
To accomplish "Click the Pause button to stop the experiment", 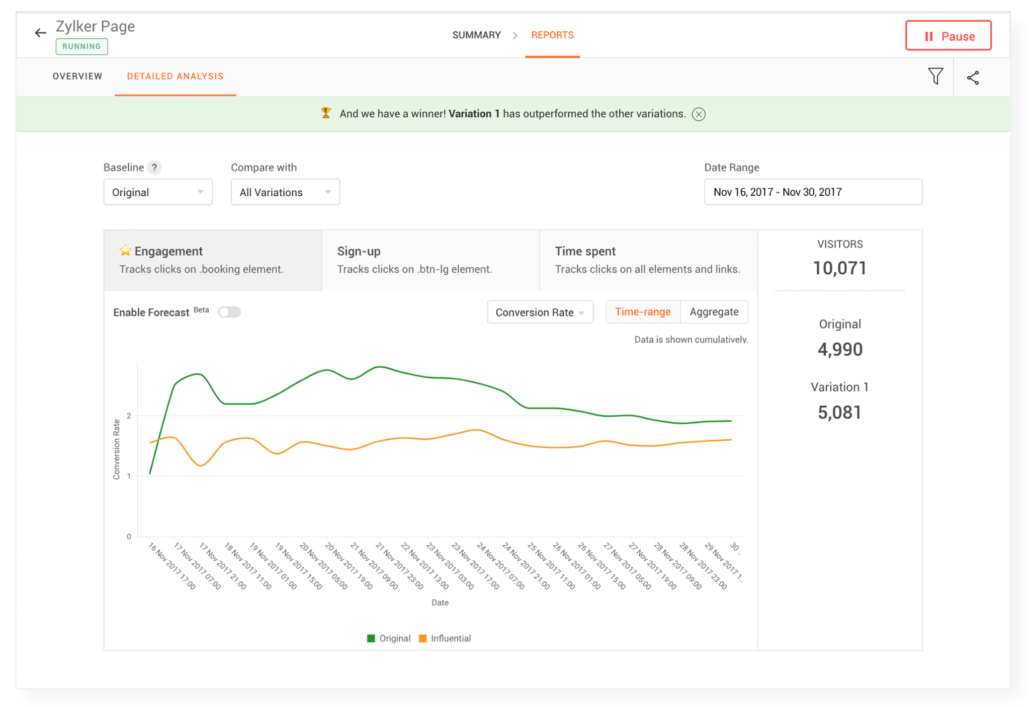I will [948, 35].
